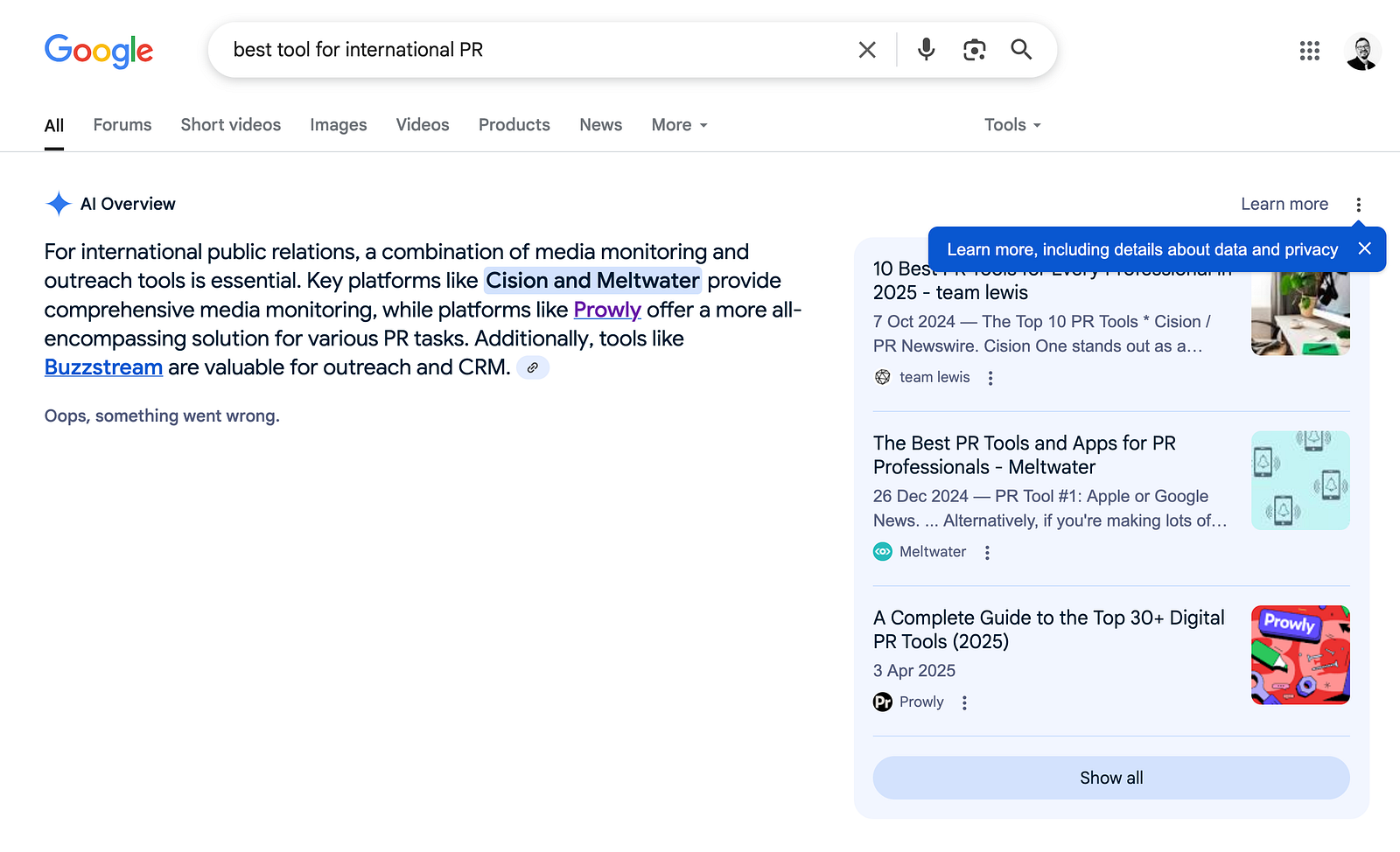
Task: Submit search with the magnifier icon
Action: point(1021,50)
